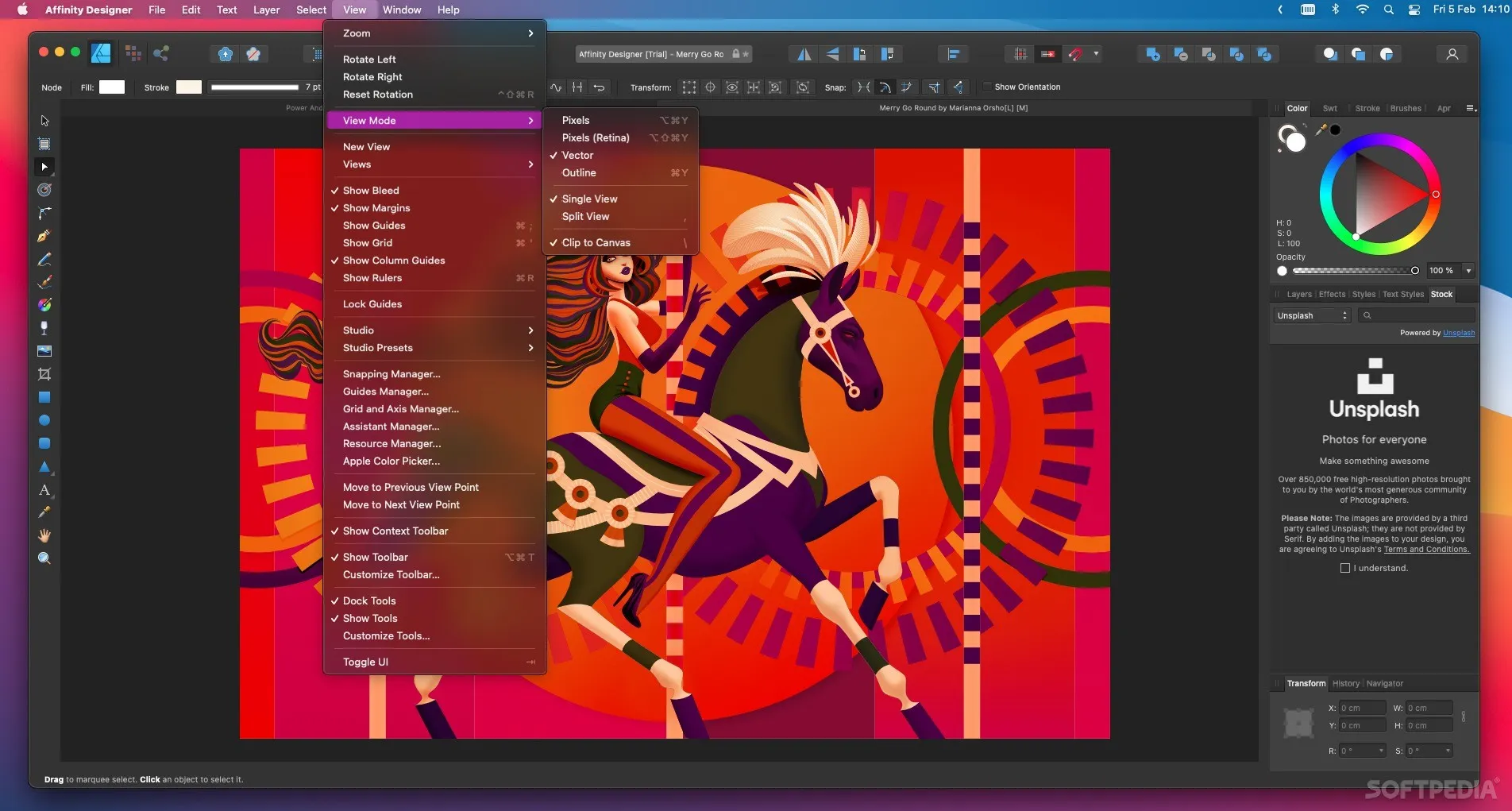Switch to the Navigator tab
Image resolution: width=1512 pixels, height=811 pixels.
point(1385,684)
